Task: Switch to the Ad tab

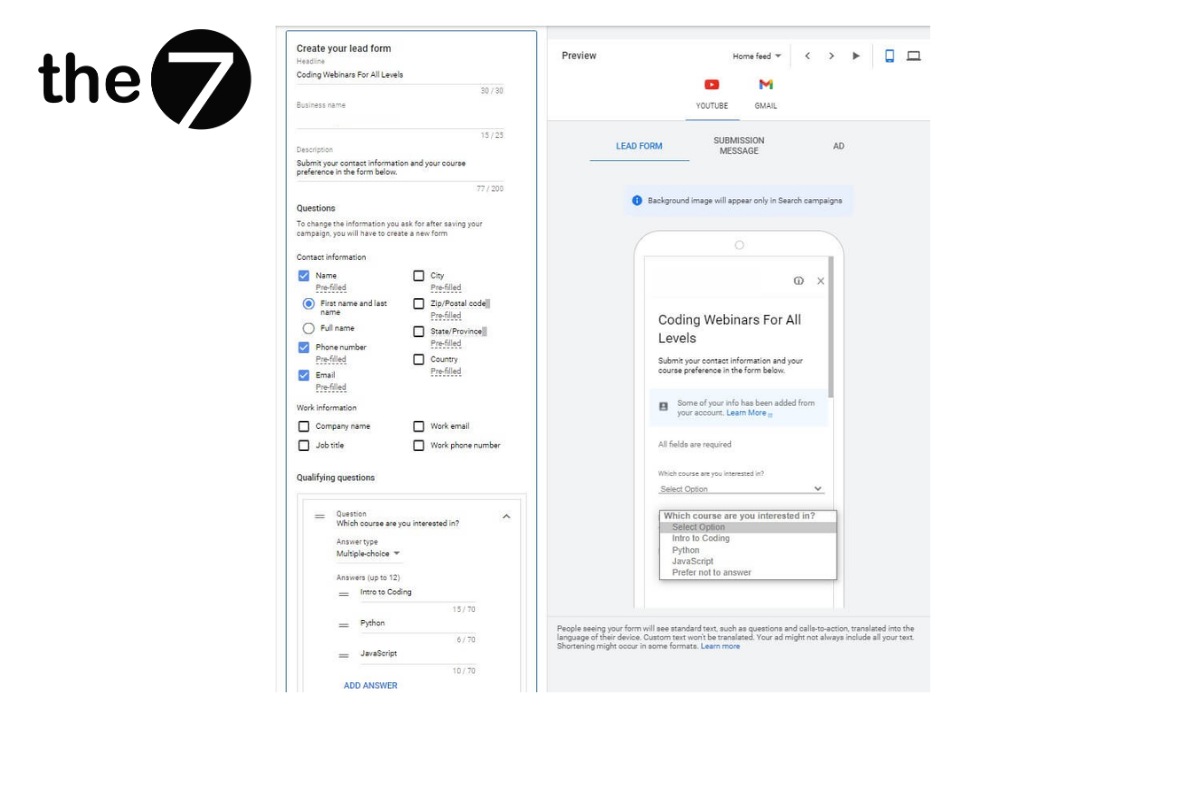Action: tap(838, 146)
